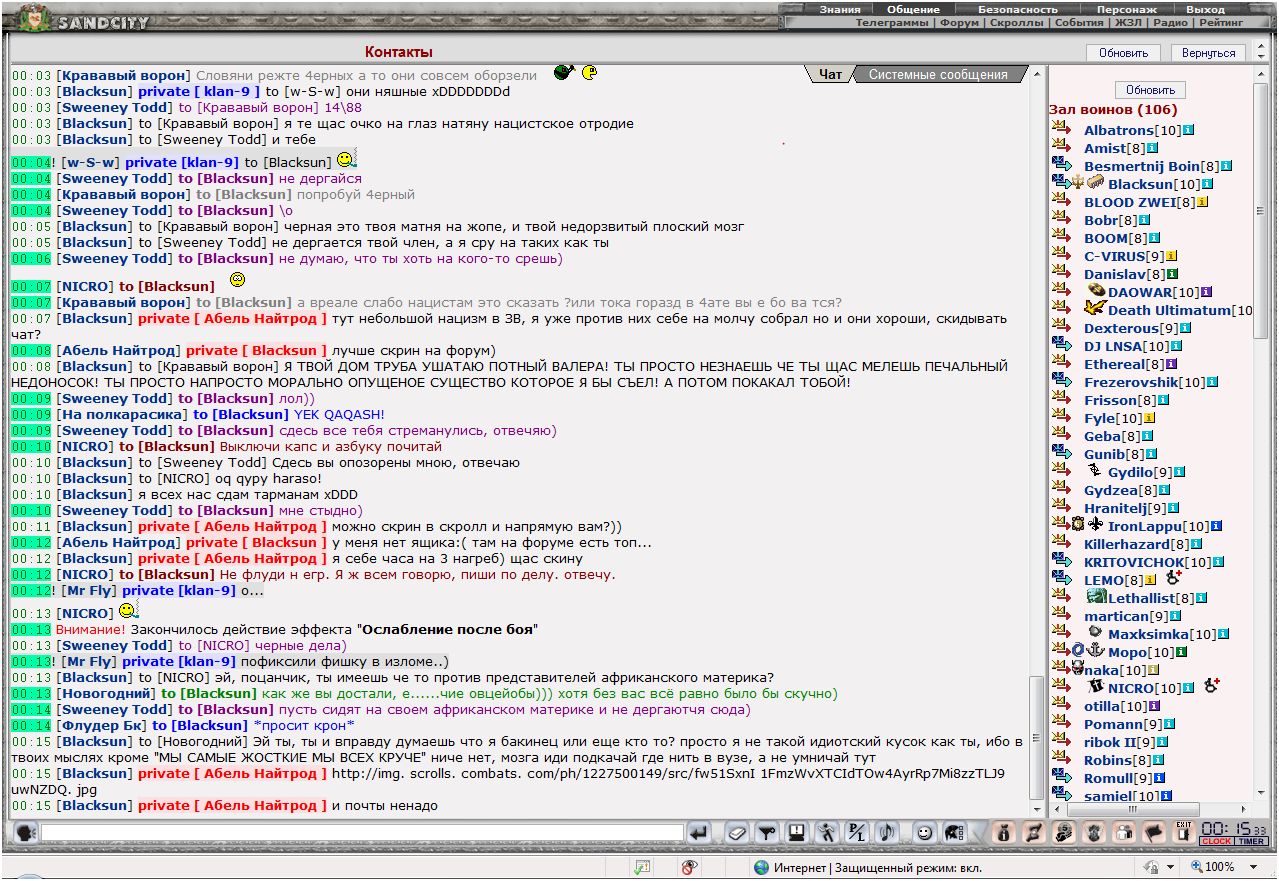Open info icon next to Danislav[8]
The height and width of the screenshot is (881, 1279).
[x=1172, y=274]
